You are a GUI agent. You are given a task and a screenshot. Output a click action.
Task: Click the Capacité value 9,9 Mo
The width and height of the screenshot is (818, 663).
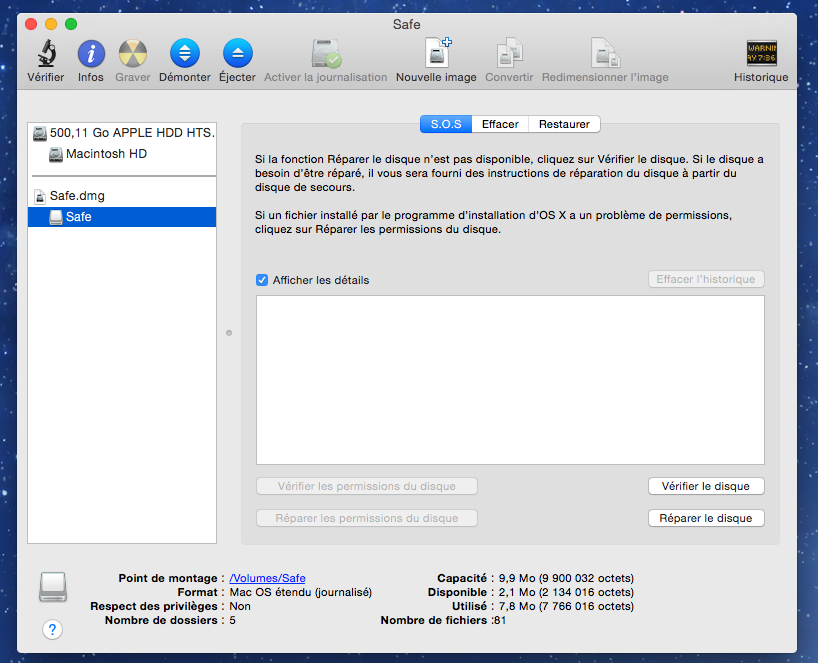(x=566, y=578)
